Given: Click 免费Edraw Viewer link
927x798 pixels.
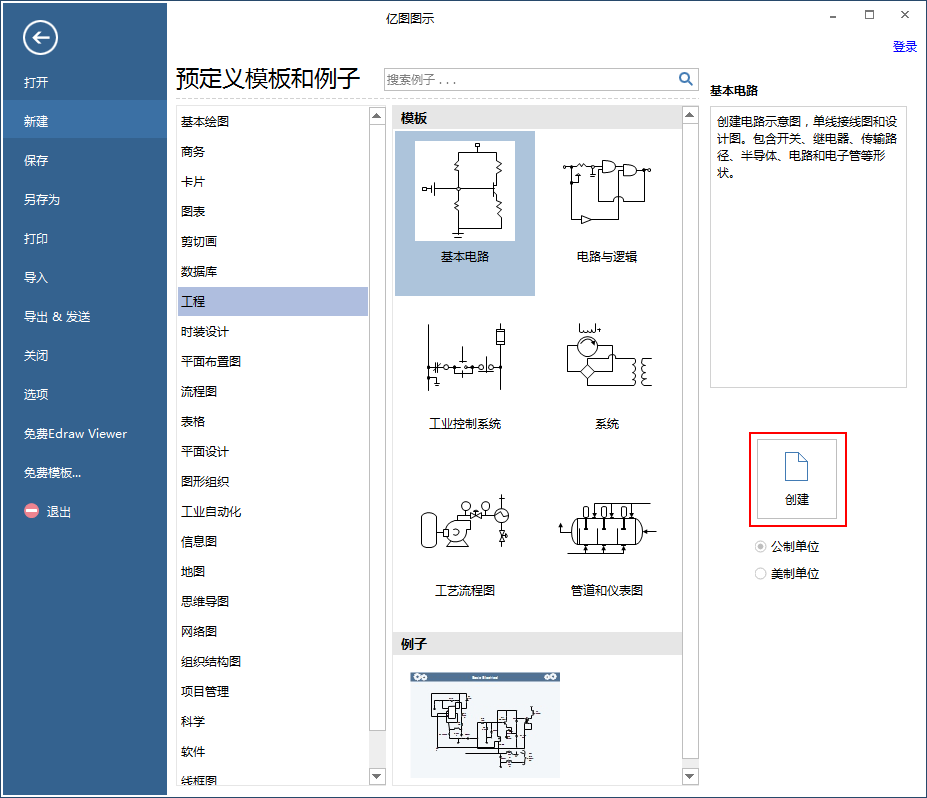Looking at the screenshot, I should (84, 433).
